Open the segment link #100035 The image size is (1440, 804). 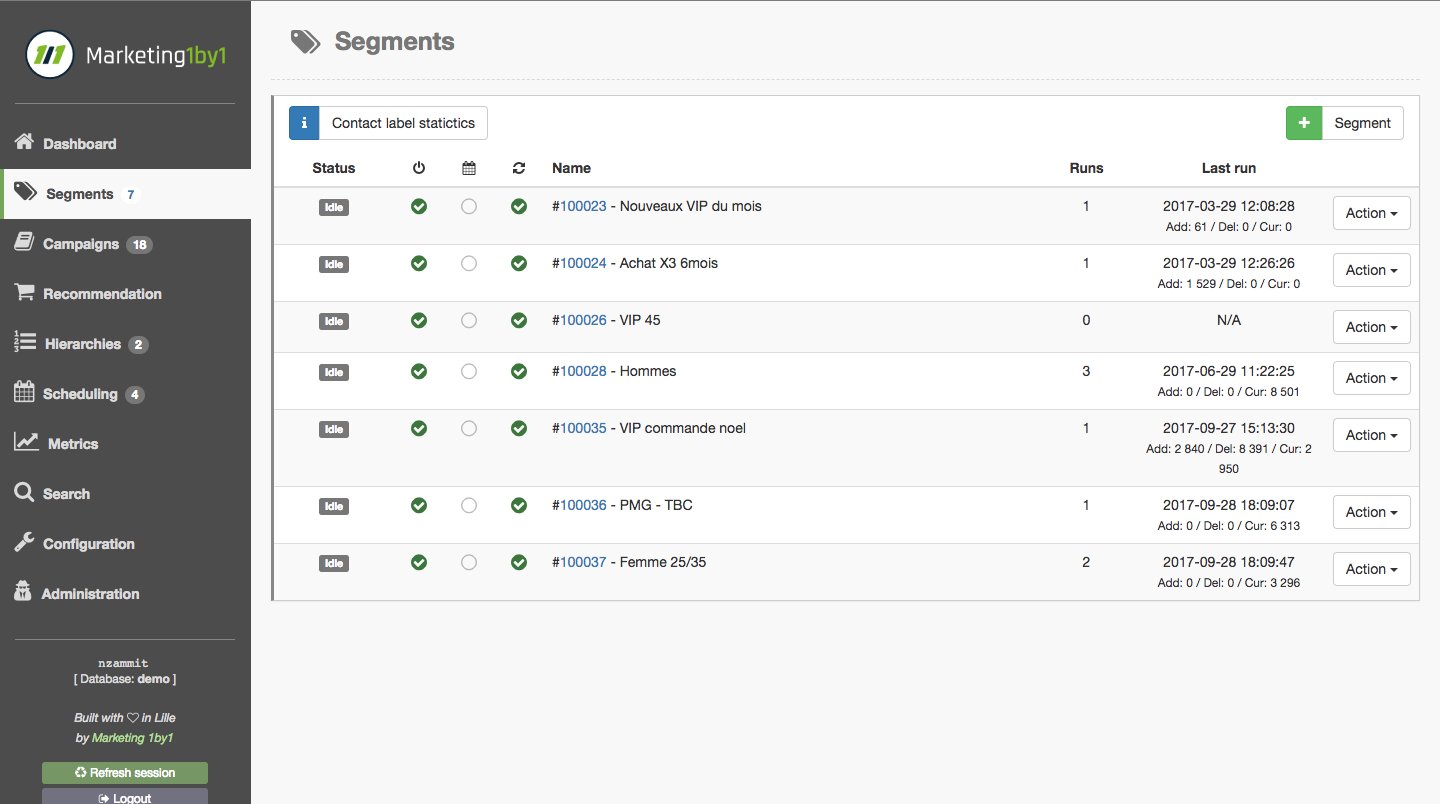(583, 428)
